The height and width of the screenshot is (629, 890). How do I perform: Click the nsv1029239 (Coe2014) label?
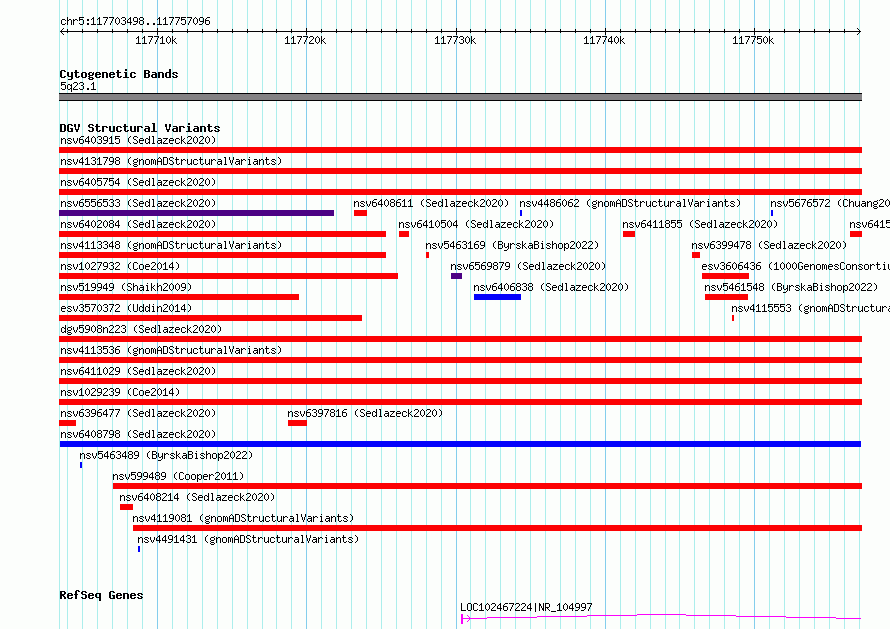pos(120,392)
